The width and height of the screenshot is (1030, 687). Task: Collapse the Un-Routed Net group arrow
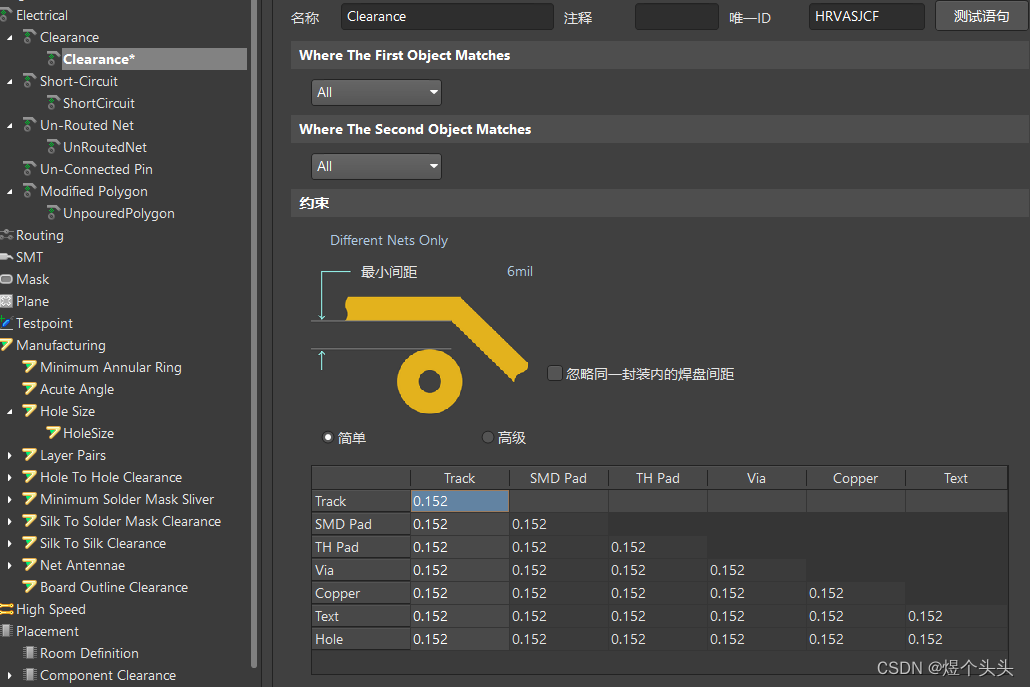pyautogui.click(x=9, y=126)
